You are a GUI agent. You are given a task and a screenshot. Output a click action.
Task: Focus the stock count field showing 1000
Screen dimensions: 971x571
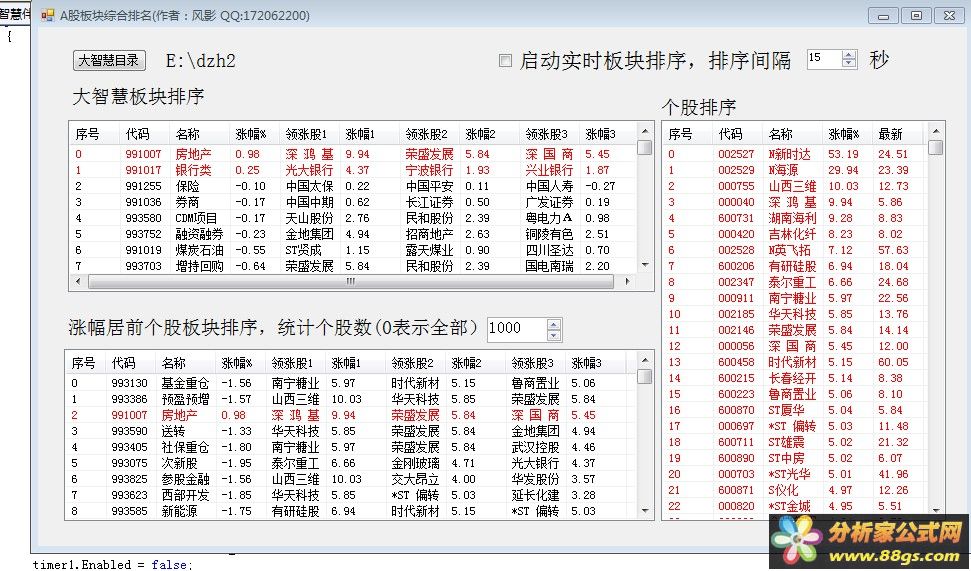tap(517, 328)
